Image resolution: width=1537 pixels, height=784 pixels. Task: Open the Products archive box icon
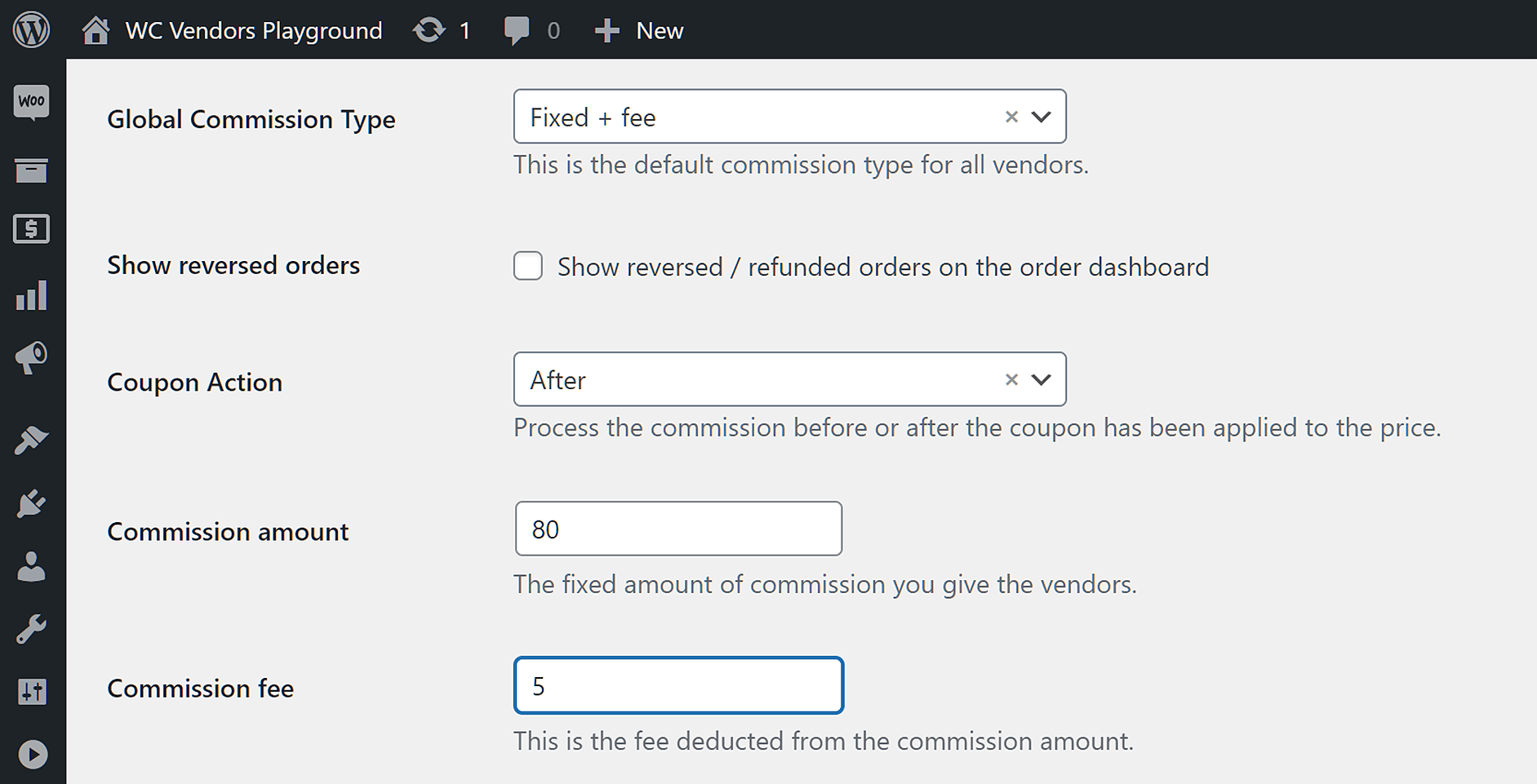32,170
